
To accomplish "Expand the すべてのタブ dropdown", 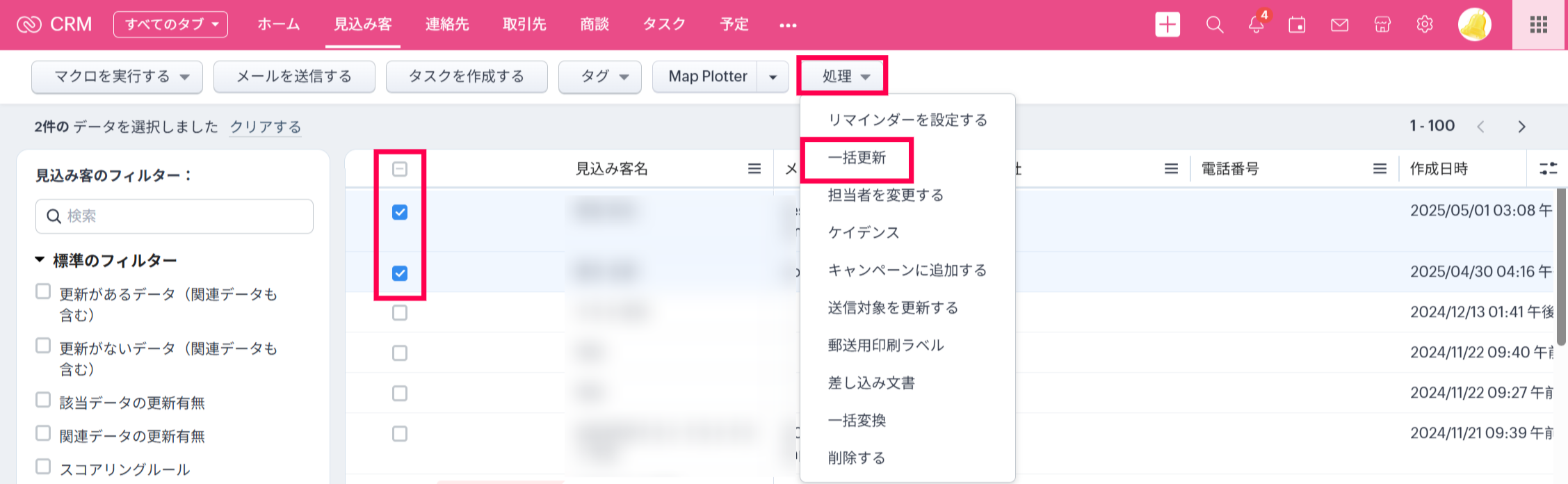I will (170, 24).
